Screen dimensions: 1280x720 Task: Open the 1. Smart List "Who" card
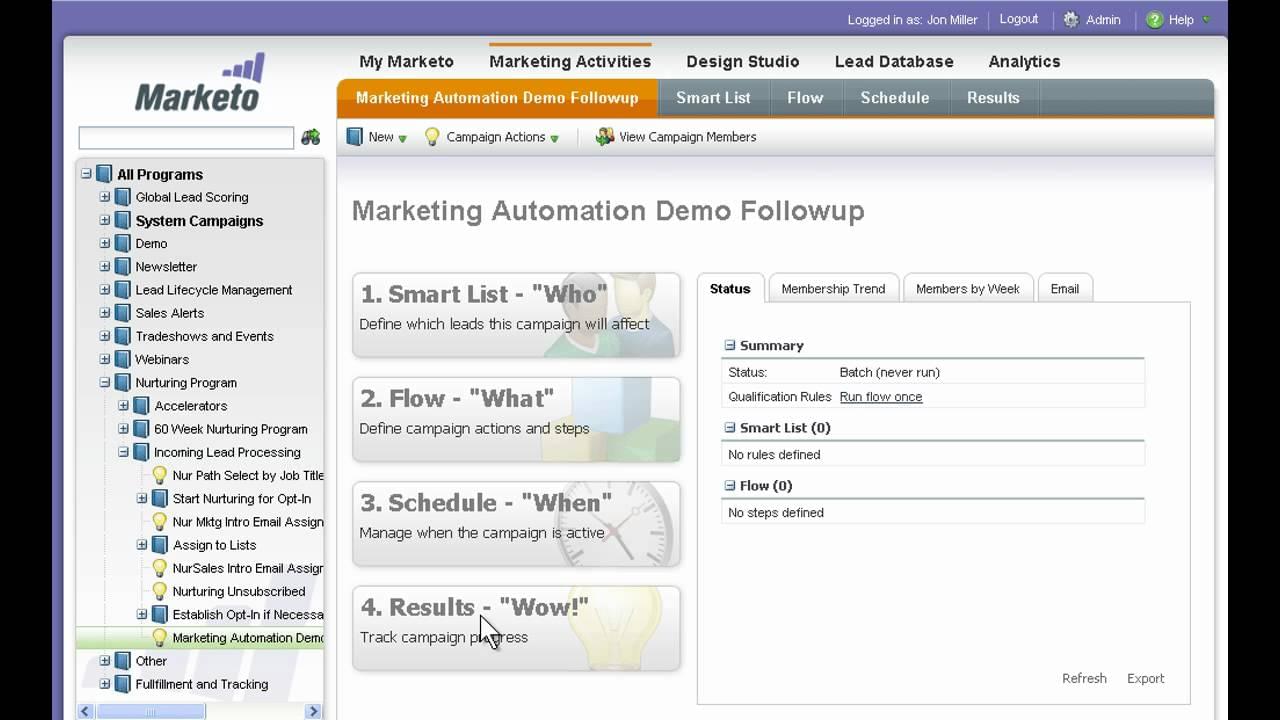click(x=516, y=314)
